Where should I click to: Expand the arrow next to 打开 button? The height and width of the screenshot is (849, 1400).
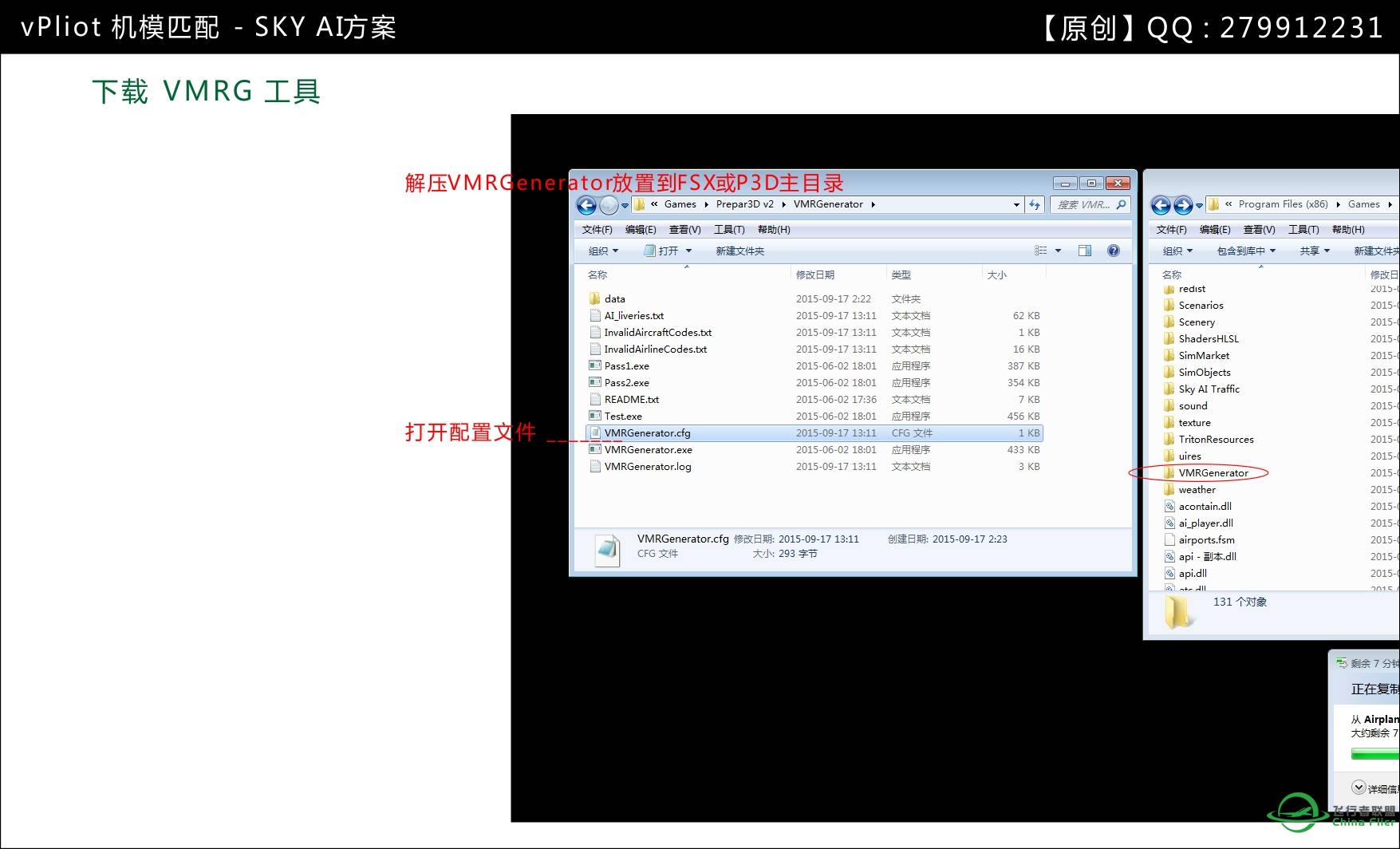[x=688, y=251]
